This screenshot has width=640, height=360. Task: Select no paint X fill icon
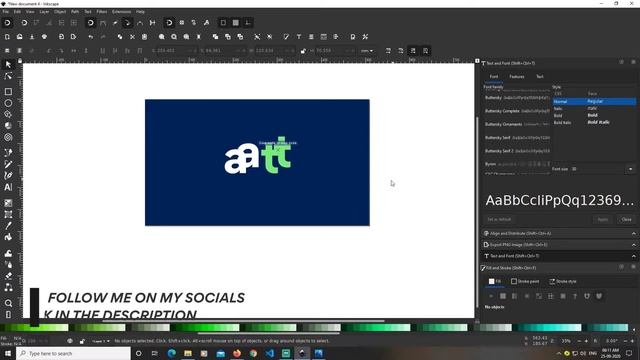point(491,296)
